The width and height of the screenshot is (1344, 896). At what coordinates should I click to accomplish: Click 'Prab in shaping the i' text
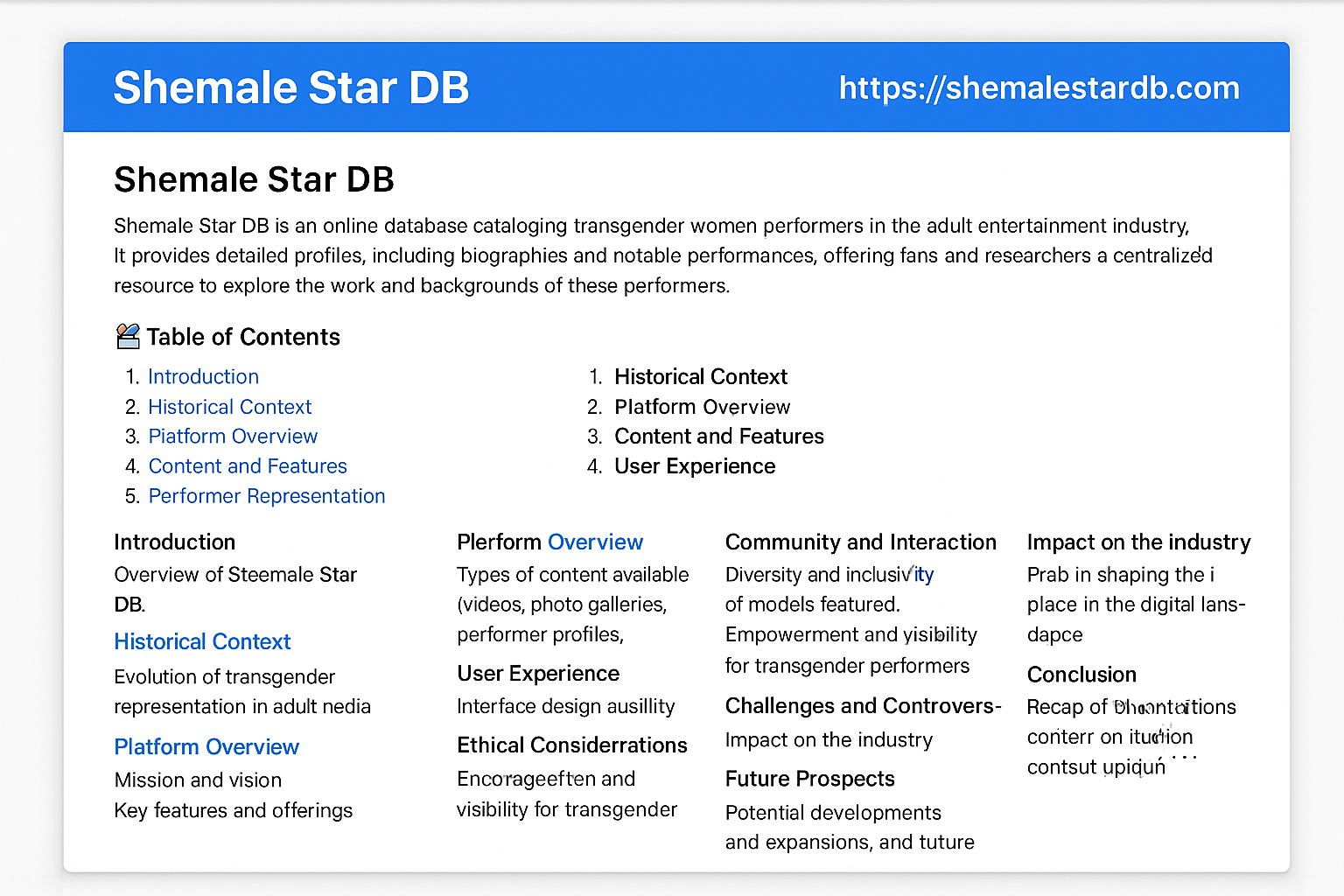tap(1121, 574)
